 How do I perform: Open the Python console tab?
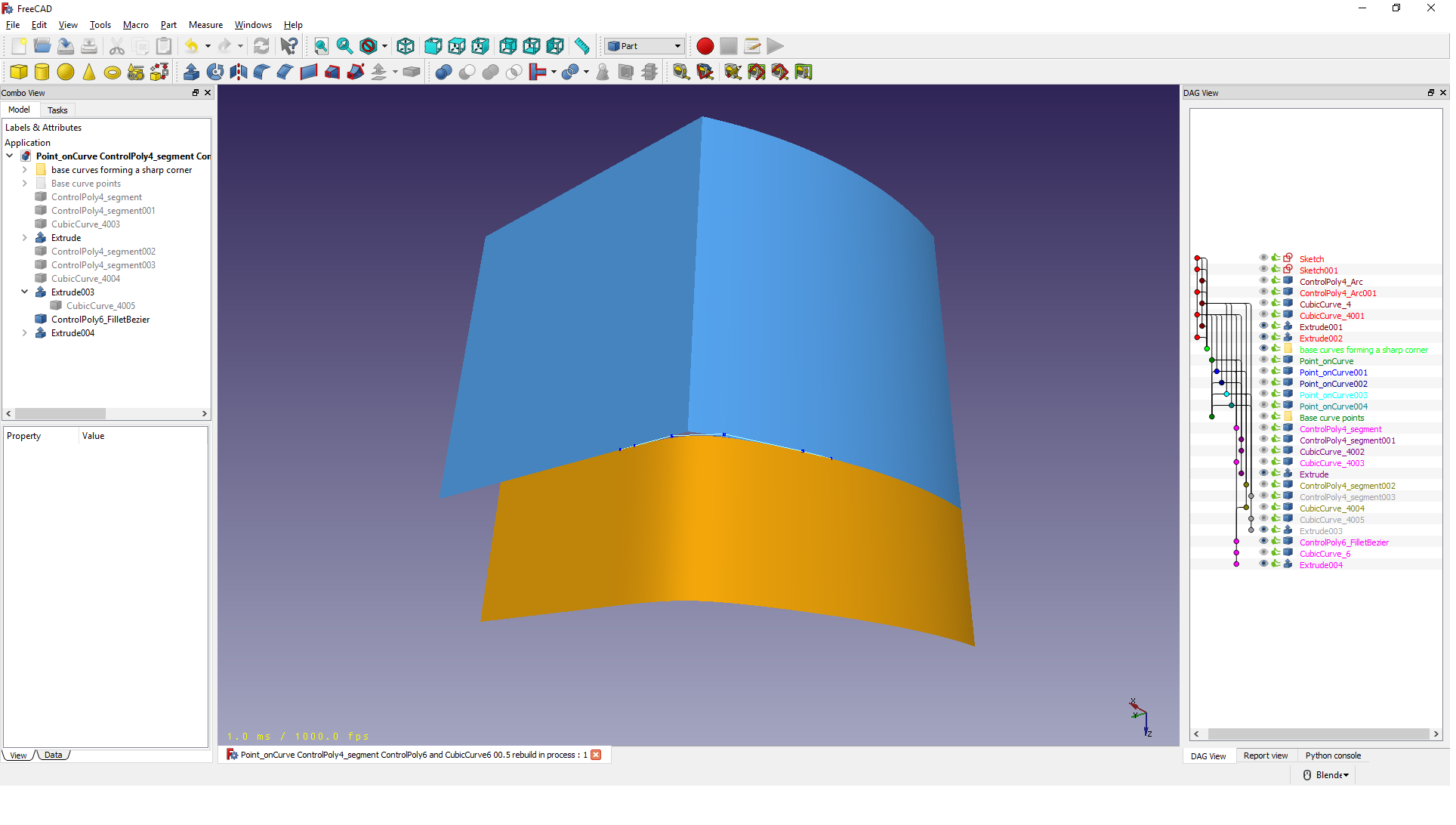tap(1333, 755)
